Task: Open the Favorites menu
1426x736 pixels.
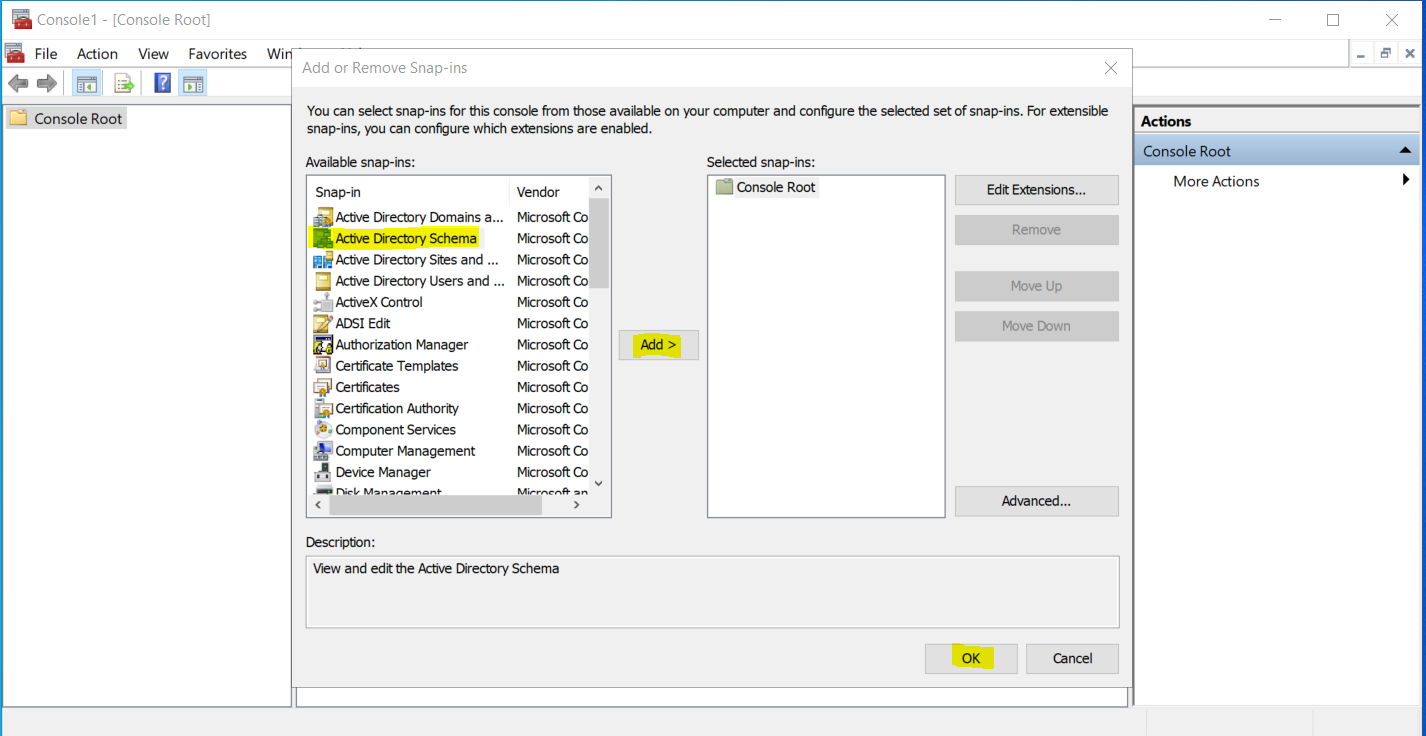Action: point(217,54)
